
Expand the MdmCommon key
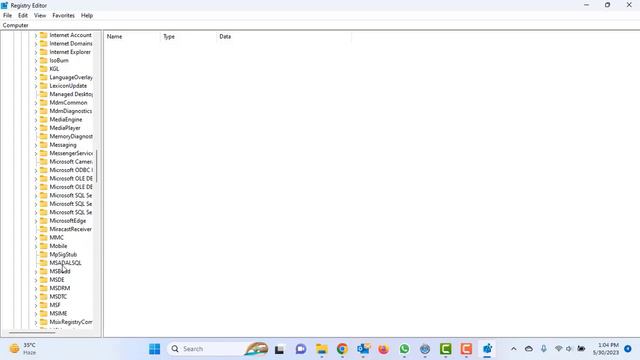[36, 103]
